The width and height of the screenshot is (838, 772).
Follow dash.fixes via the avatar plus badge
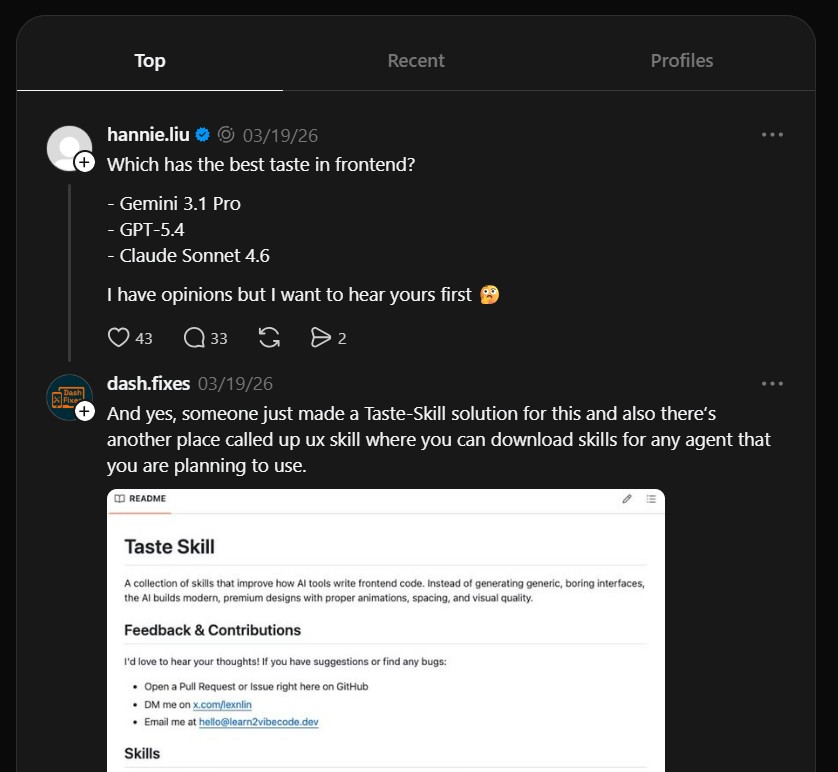click(85, 411)
